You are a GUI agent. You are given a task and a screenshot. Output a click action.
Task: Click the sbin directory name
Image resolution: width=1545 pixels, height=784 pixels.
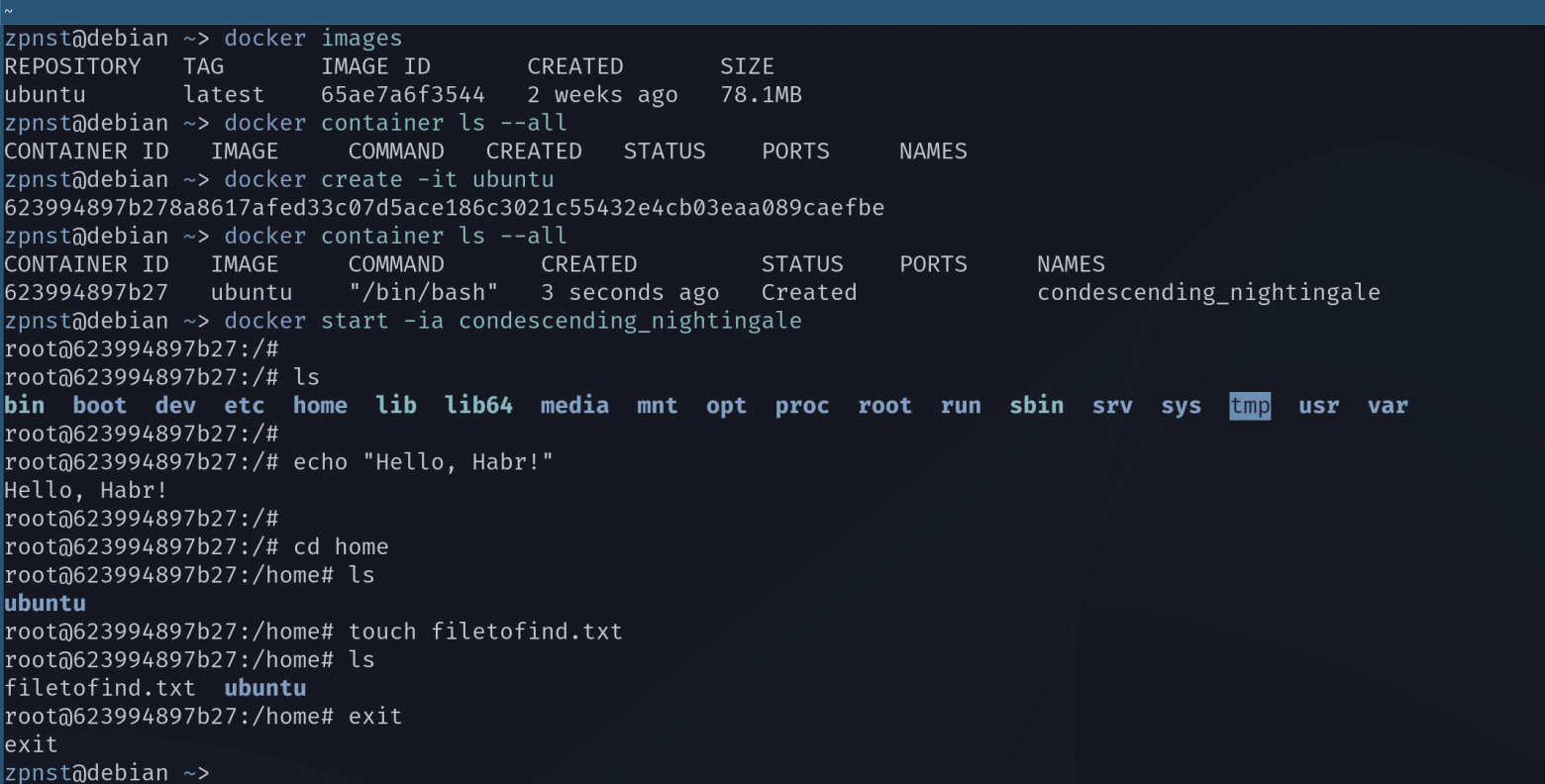pyautogui.click(x=1036, y=406)
